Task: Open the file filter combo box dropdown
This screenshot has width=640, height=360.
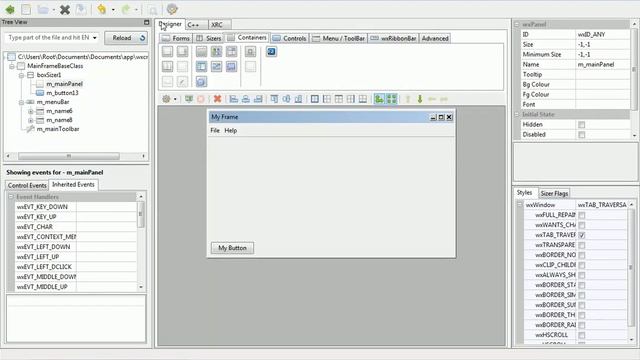Action: (95, 38)
